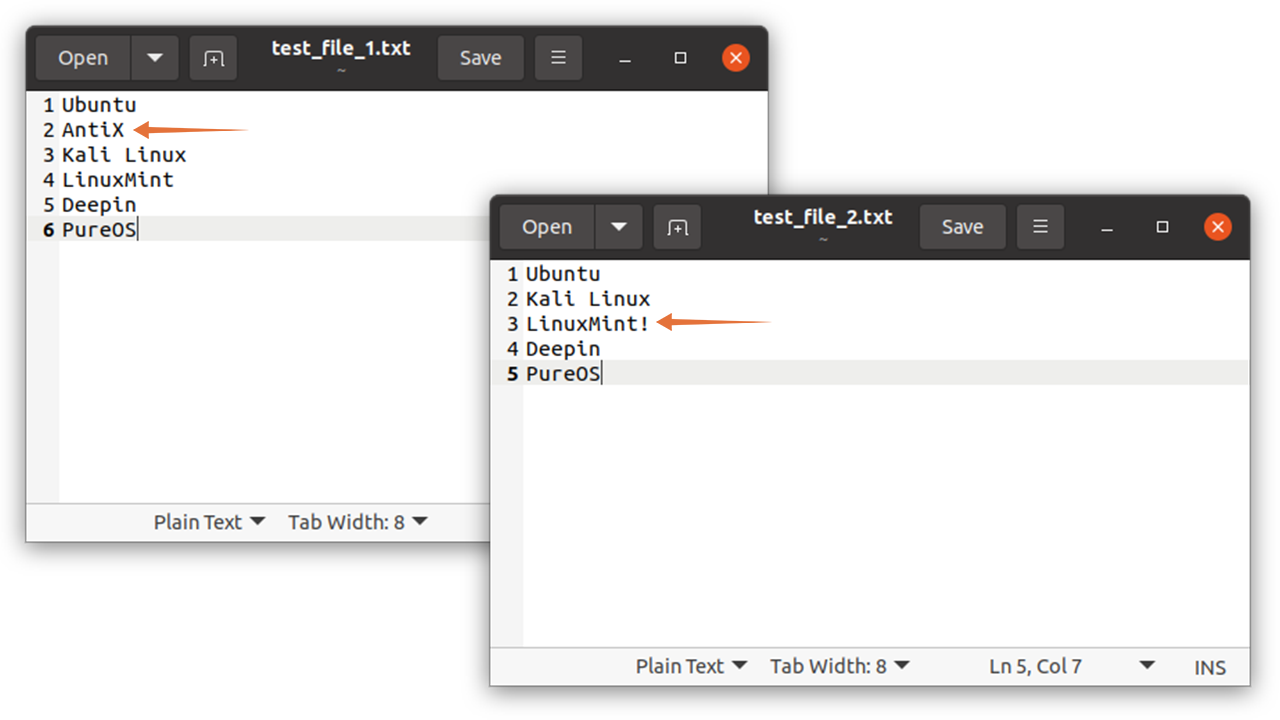Toggle insert mode via the INS status item

click(x=1210, y=666)
